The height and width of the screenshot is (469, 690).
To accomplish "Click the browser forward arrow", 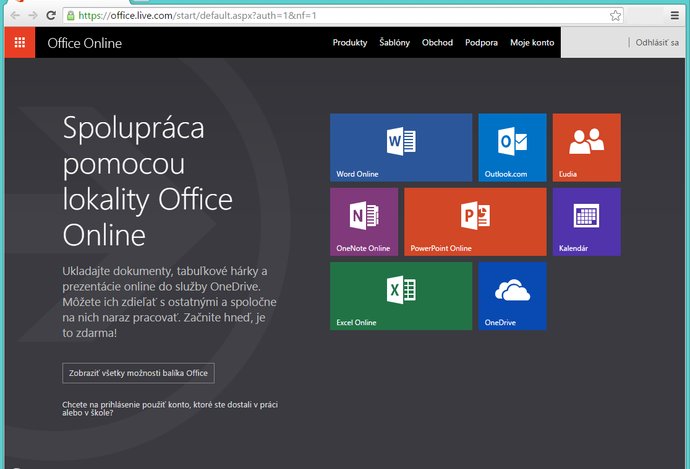I will [x=33, y=15].
